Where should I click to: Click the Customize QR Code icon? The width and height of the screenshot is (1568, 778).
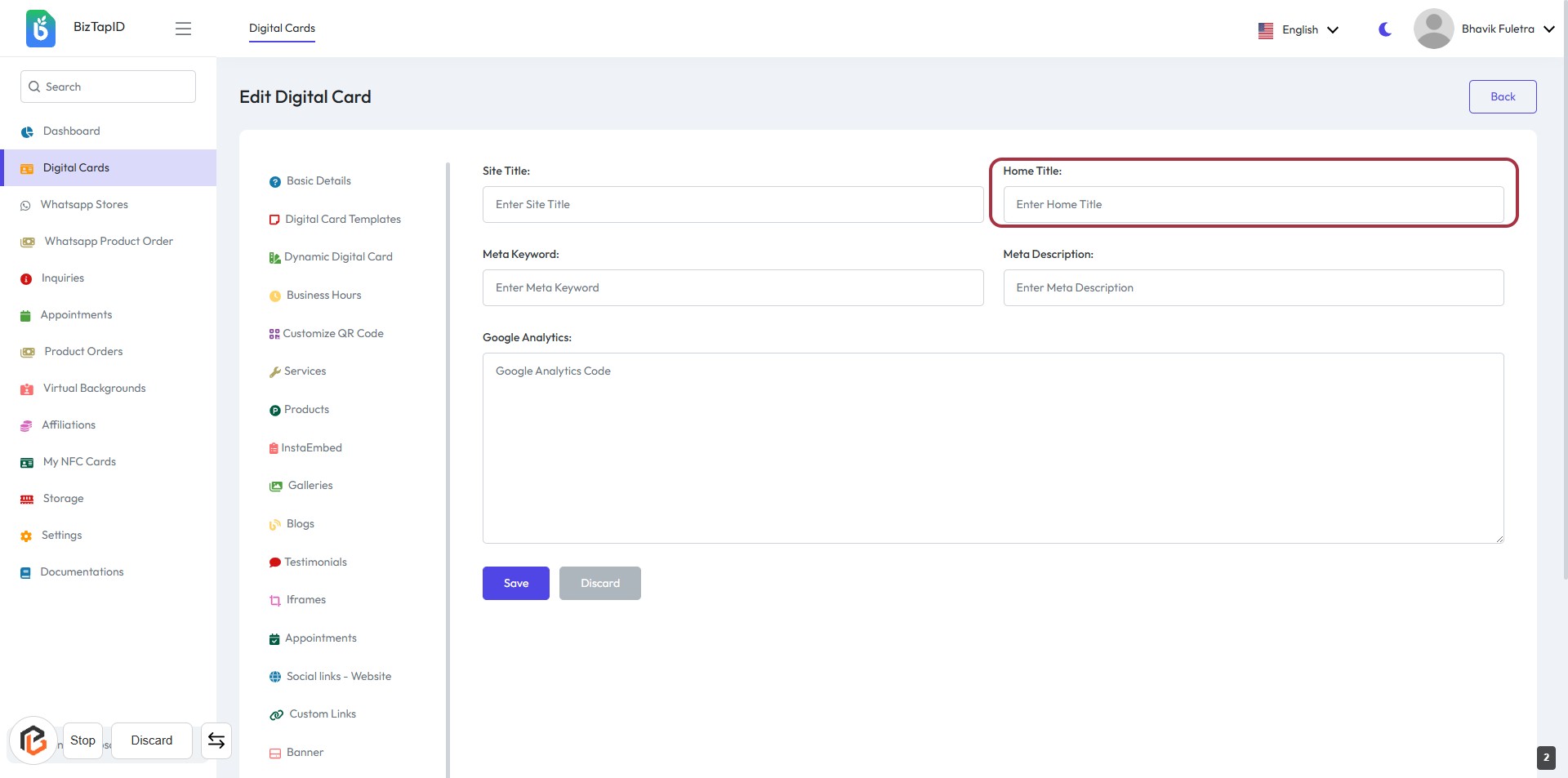point(274,334)
